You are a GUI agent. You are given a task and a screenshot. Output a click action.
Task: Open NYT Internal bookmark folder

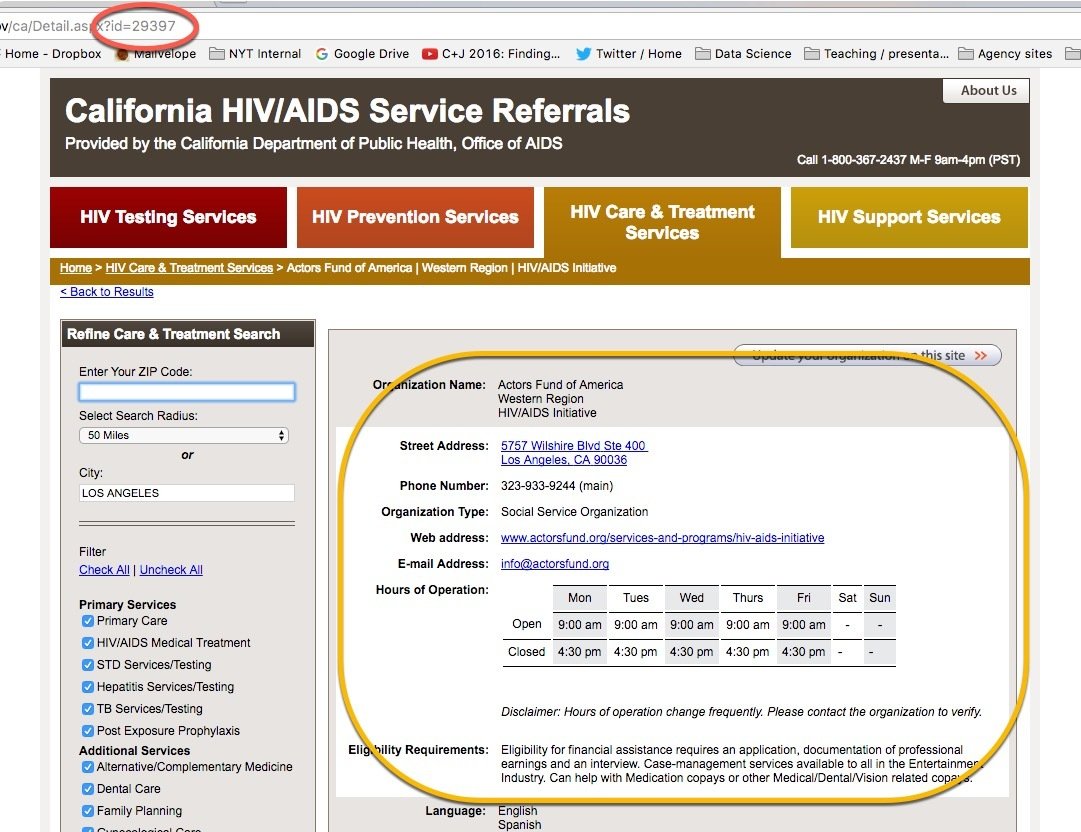tap(255, 54)
